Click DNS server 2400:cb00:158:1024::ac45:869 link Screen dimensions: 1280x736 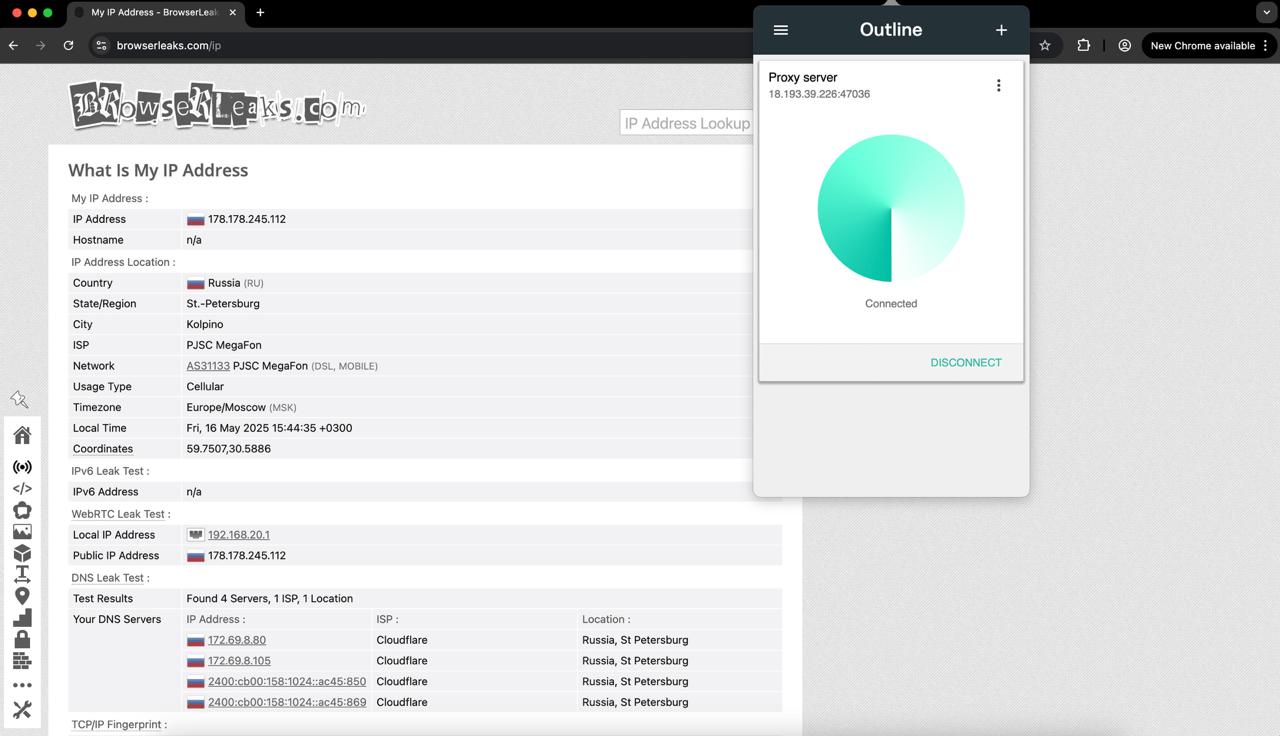pos(287,702)
